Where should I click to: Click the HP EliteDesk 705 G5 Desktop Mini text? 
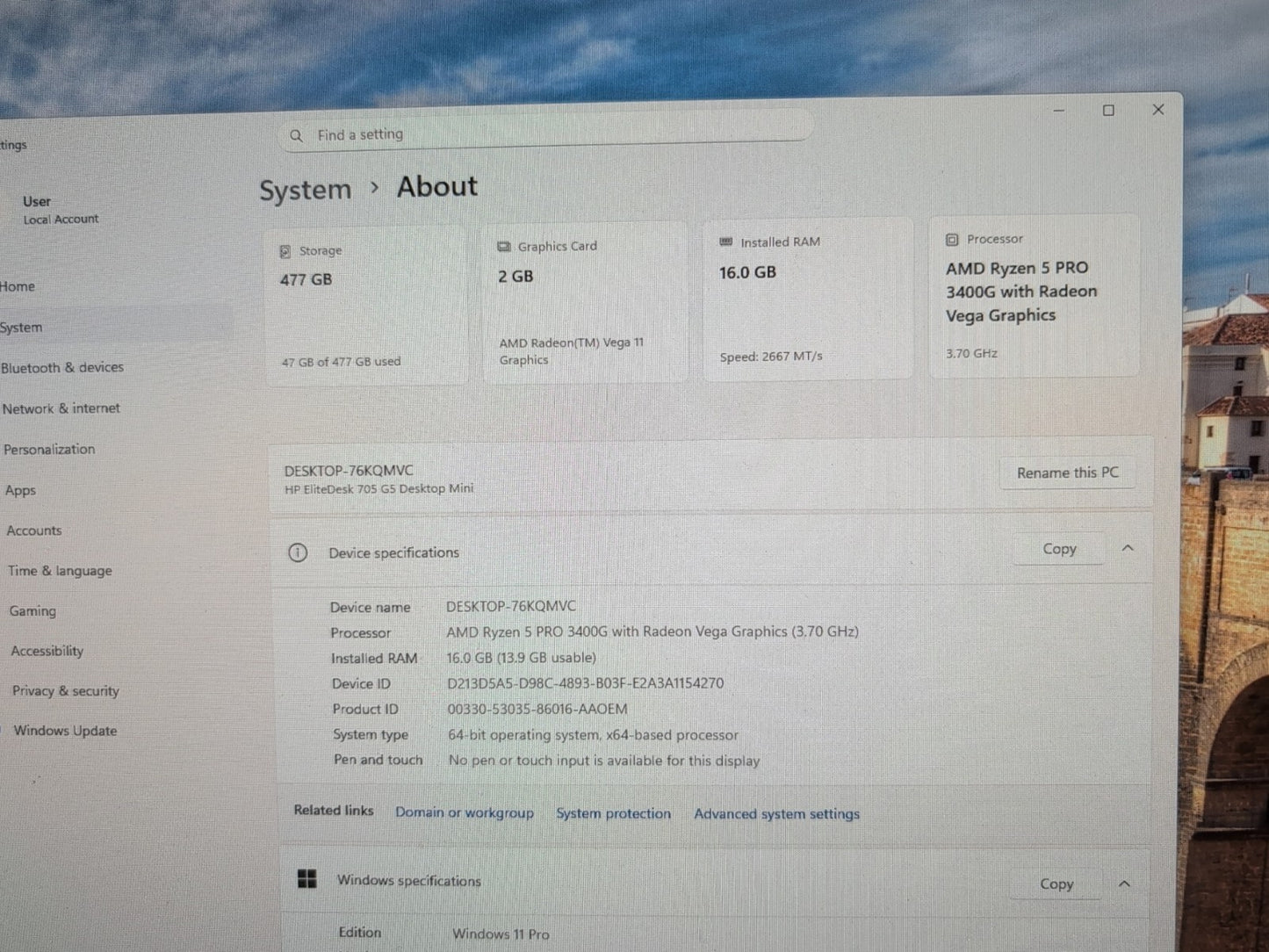pos(379,489)
